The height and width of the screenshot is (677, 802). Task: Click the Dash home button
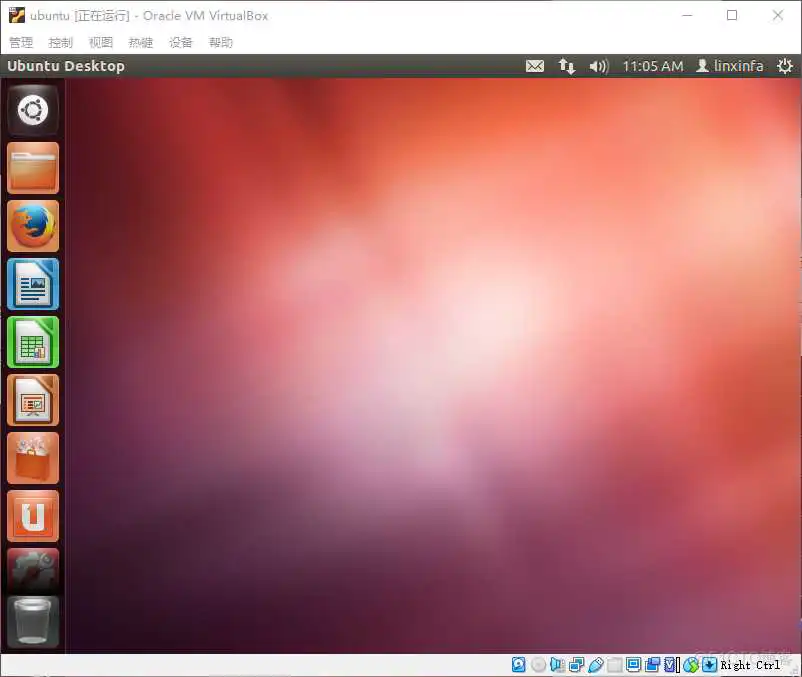(x=33, y=110)
